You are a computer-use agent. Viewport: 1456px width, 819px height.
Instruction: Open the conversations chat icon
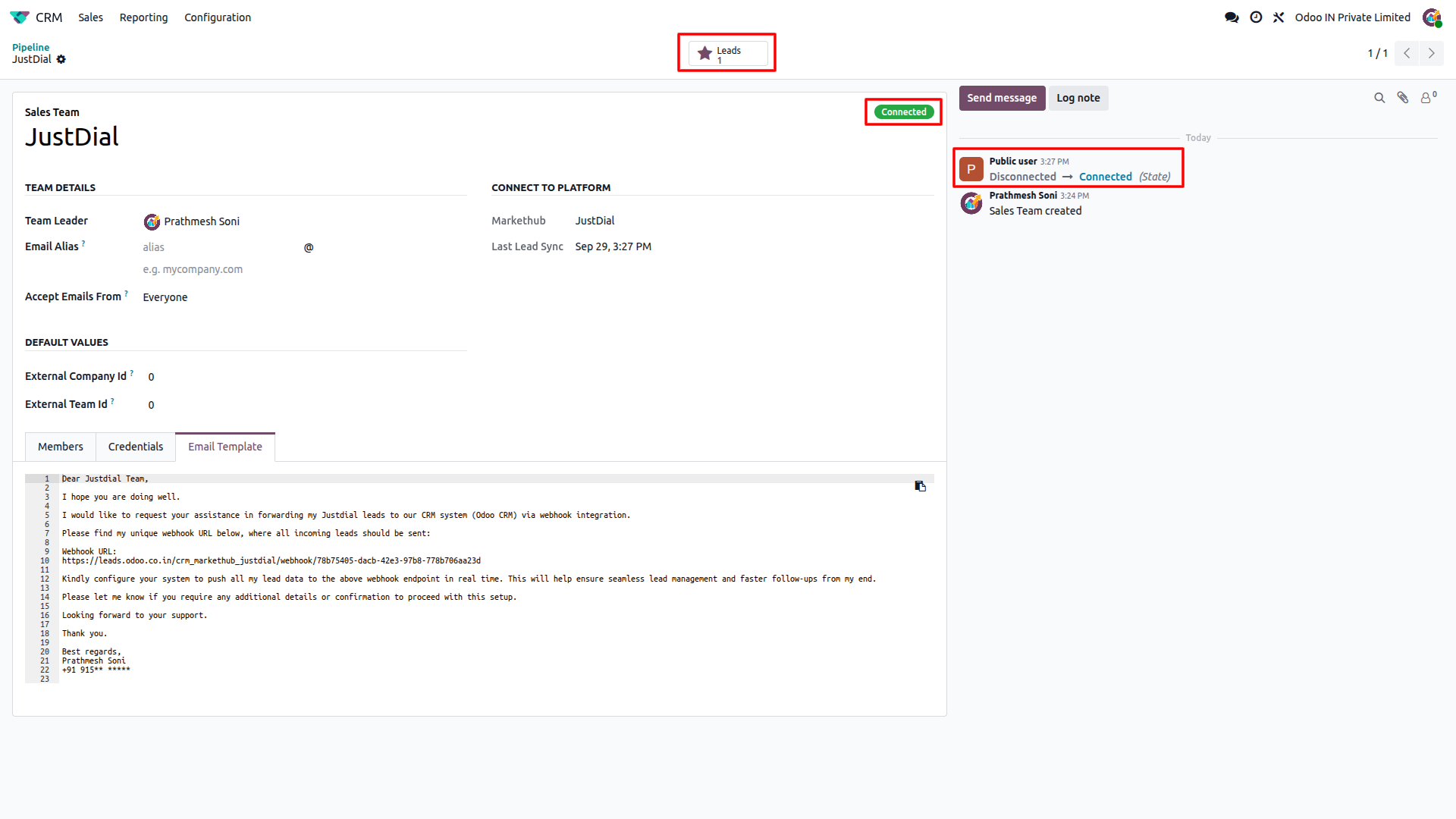1232,17
